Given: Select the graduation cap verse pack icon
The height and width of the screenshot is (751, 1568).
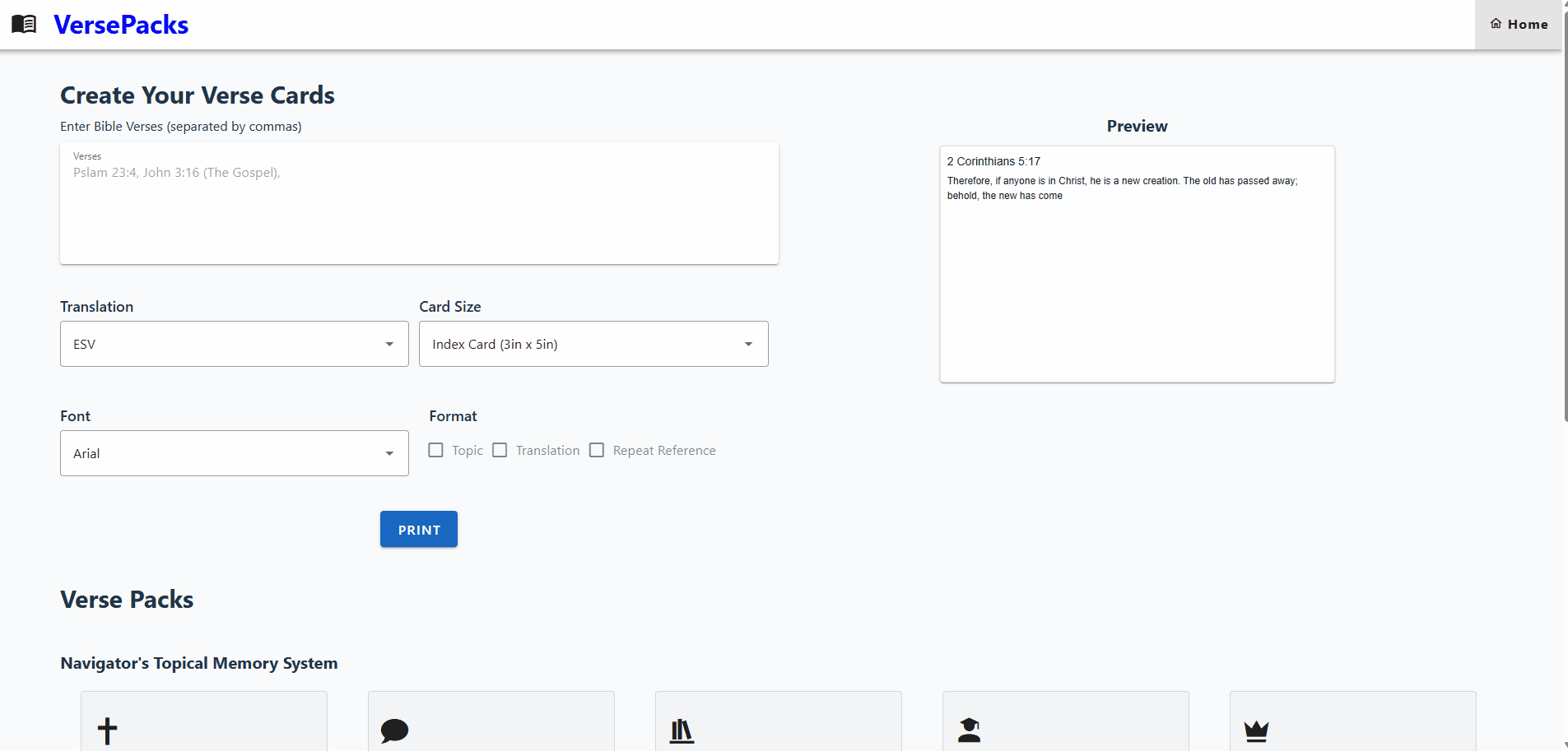Looking at the screenshot, I should tap(970, 730).
